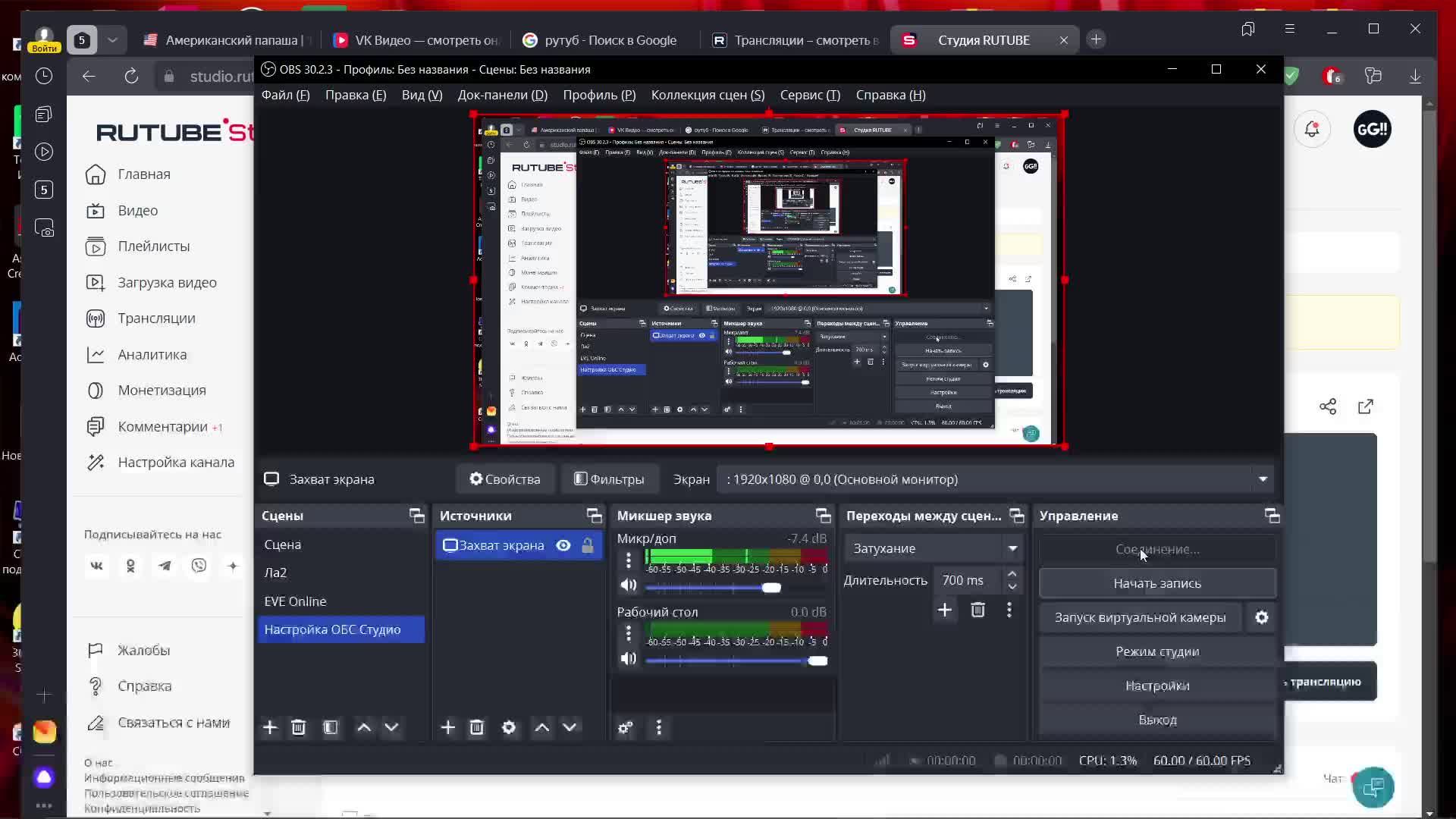Image resolution: width=1456 pixels, height=819 pixels.
Task: Toggle lock on Захват экрана source
Action: [x=588, y=546]
